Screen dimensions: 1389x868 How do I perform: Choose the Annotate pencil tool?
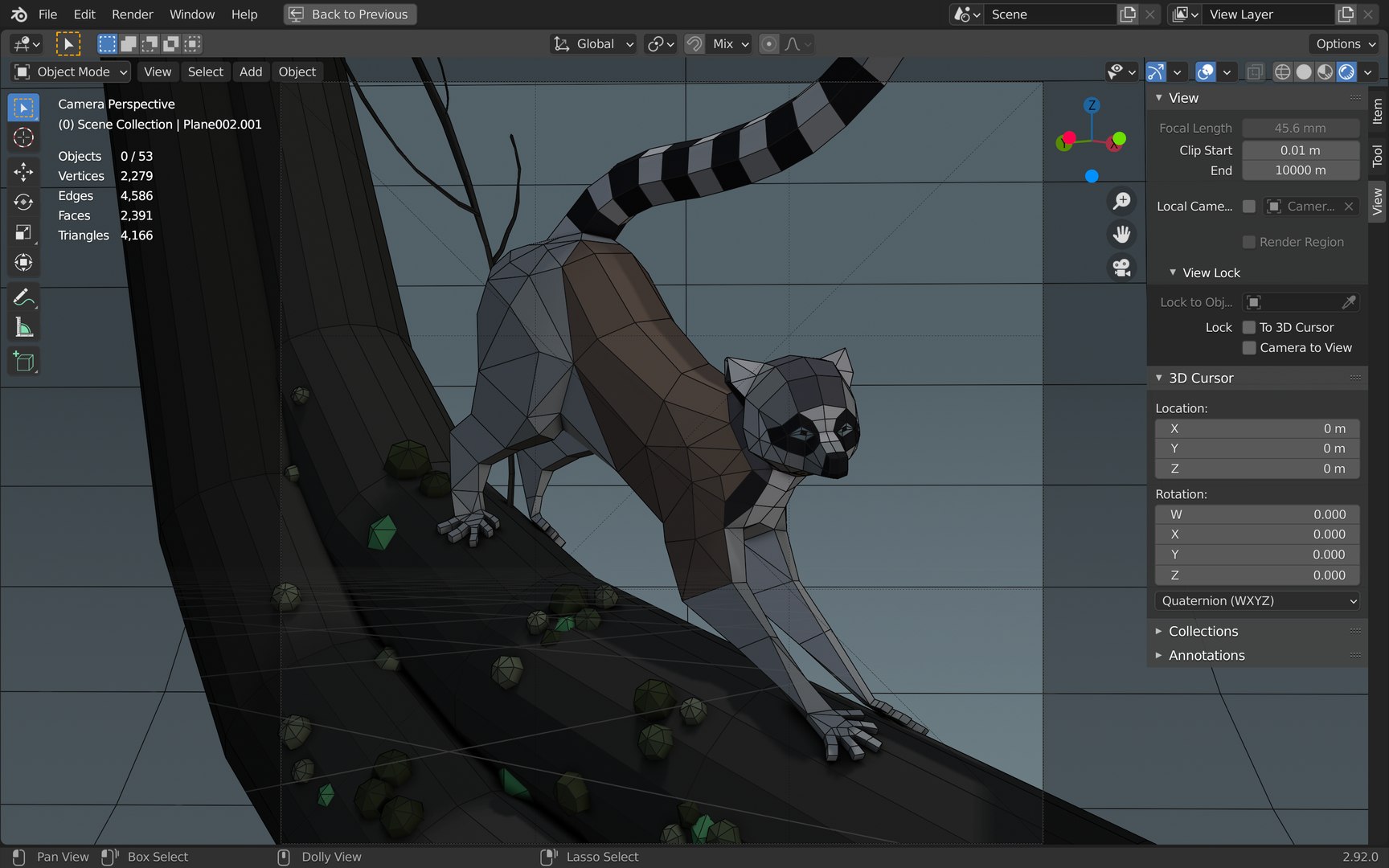pos(23,297)
